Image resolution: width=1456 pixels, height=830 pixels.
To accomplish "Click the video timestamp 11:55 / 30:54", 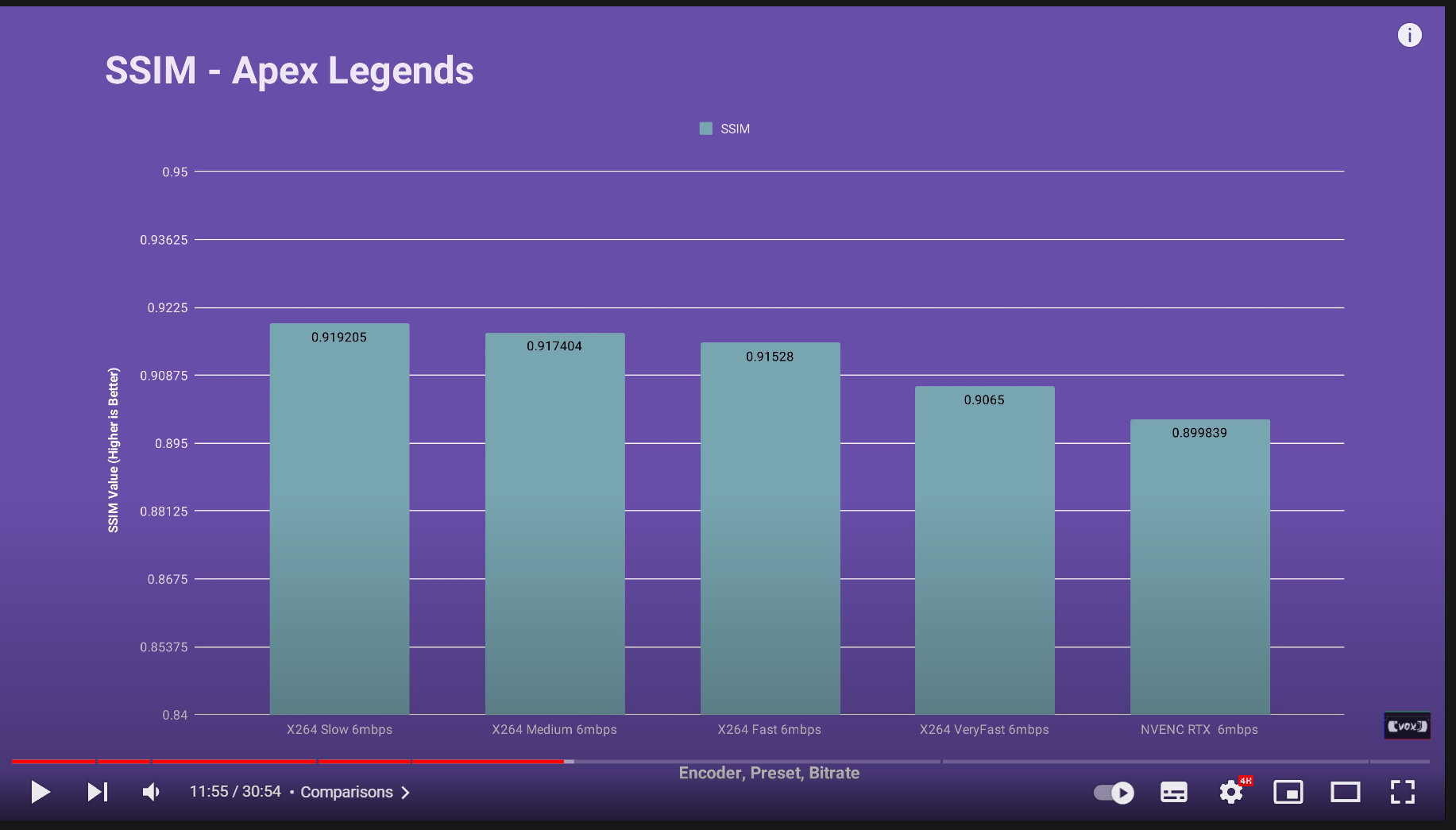I will pos(235,792).
